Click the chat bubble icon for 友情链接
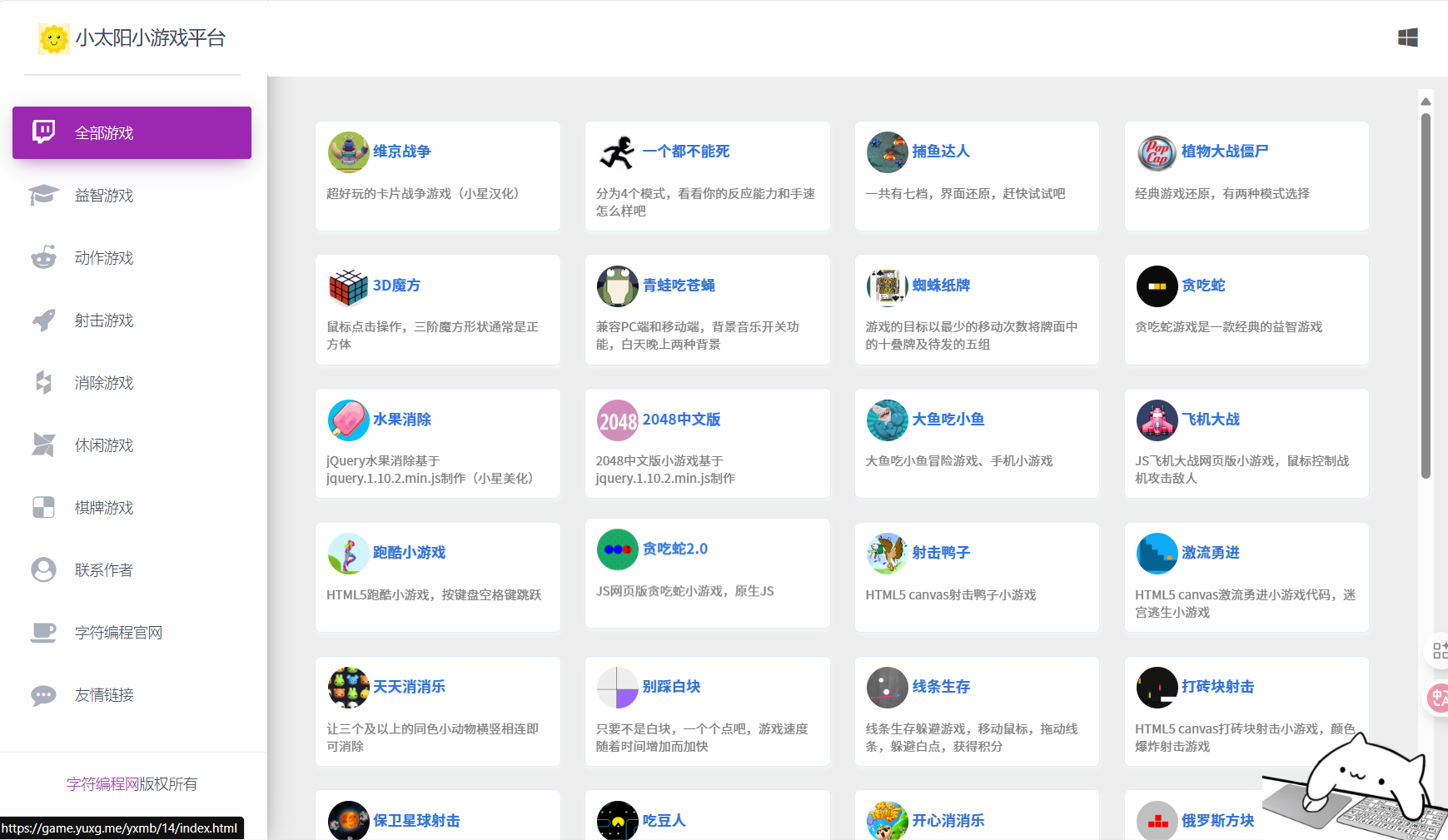This screenshot has width=1448, height=840. pyautogui.click(x=43, y=694)
